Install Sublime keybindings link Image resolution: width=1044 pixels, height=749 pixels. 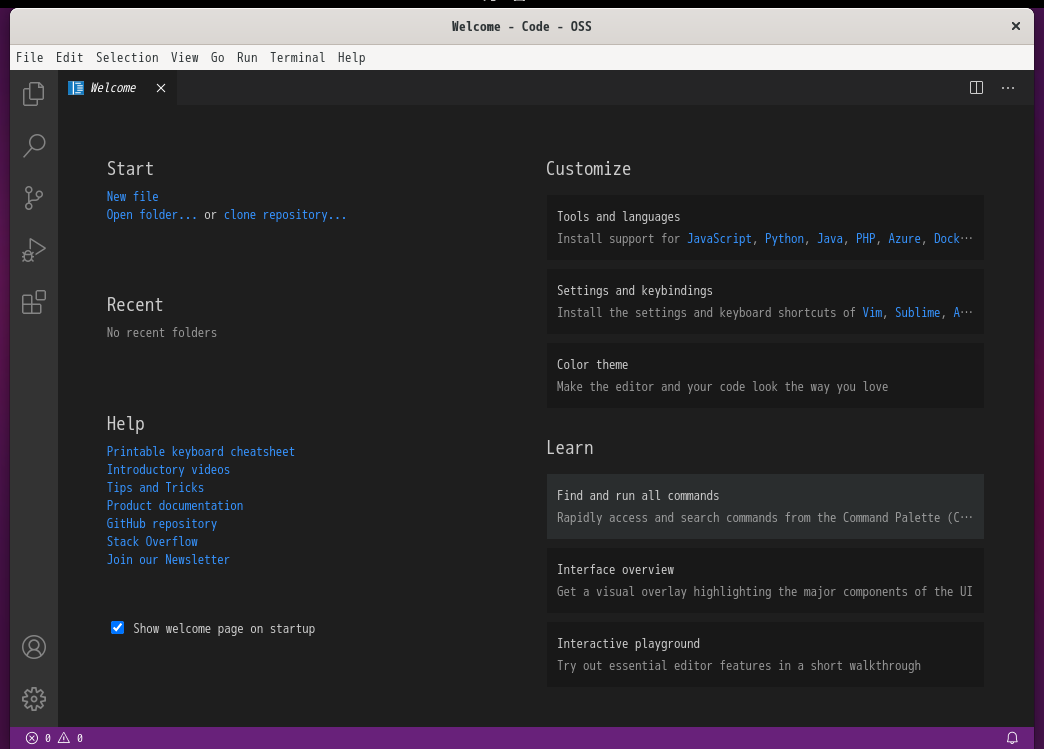click(917, 312)
